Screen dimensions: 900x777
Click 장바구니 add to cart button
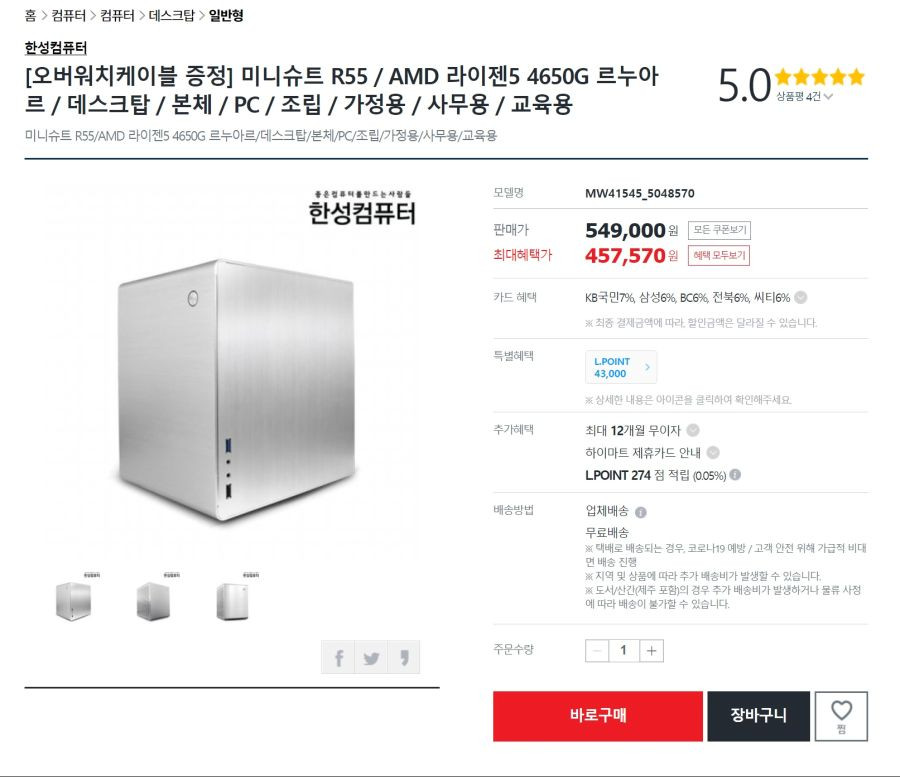[x=758, y=716]
